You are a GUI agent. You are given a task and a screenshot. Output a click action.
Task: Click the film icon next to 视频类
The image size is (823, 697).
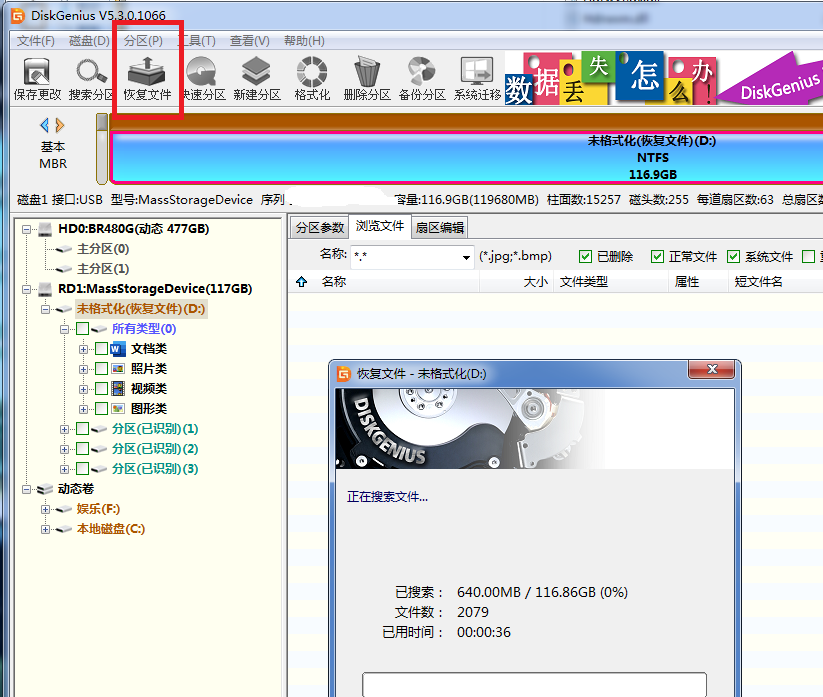point(118,389)
